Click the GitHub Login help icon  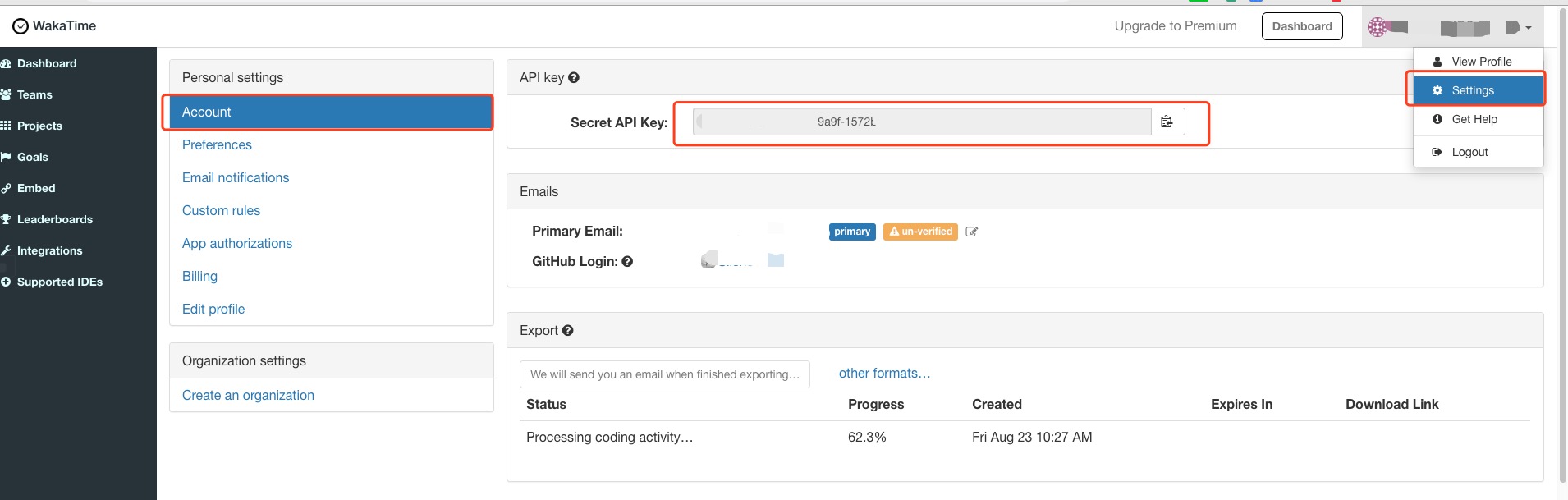(x=627, y=262)
